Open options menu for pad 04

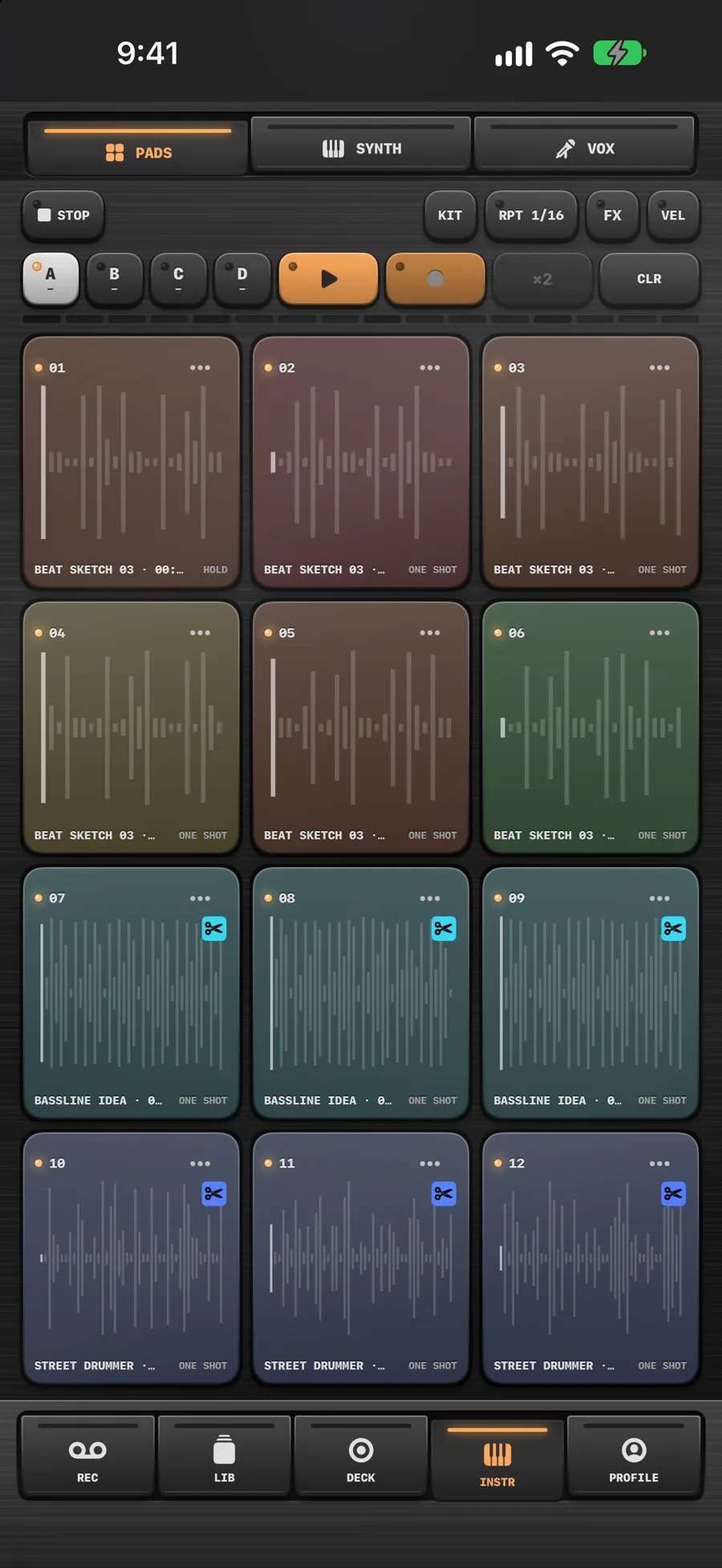click(x=200, y=633)
